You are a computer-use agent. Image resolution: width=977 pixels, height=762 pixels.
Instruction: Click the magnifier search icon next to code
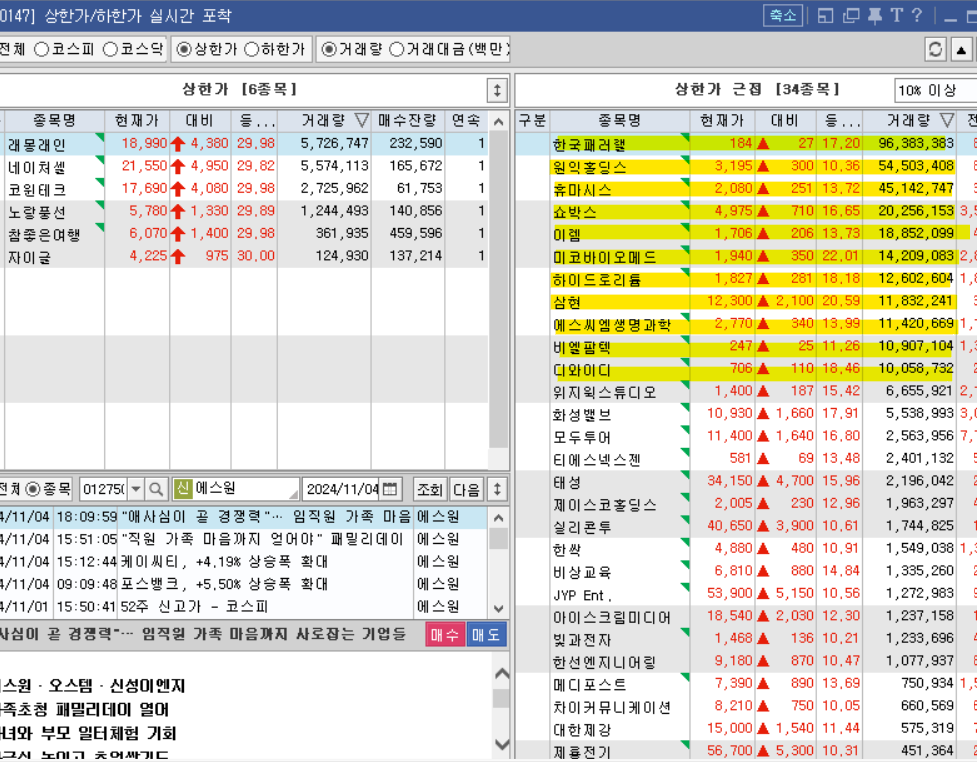click(156, 490)
